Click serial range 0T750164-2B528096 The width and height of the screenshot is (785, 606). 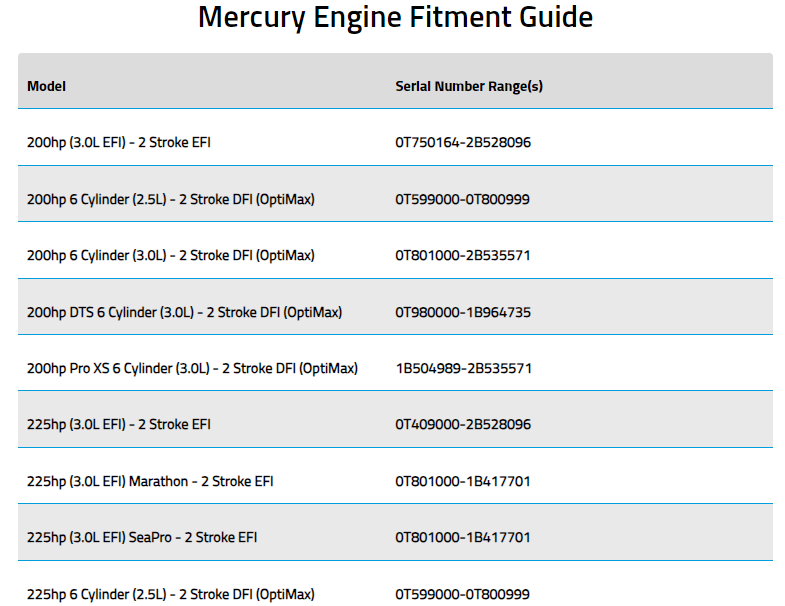click(x=463, y=142)
